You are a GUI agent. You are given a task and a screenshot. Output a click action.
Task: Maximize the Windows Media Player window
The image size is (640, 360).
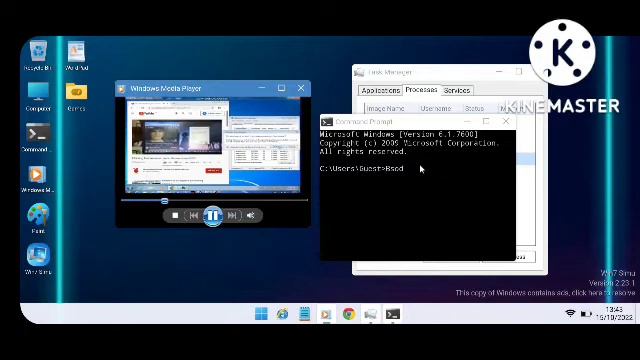point(281,88)
